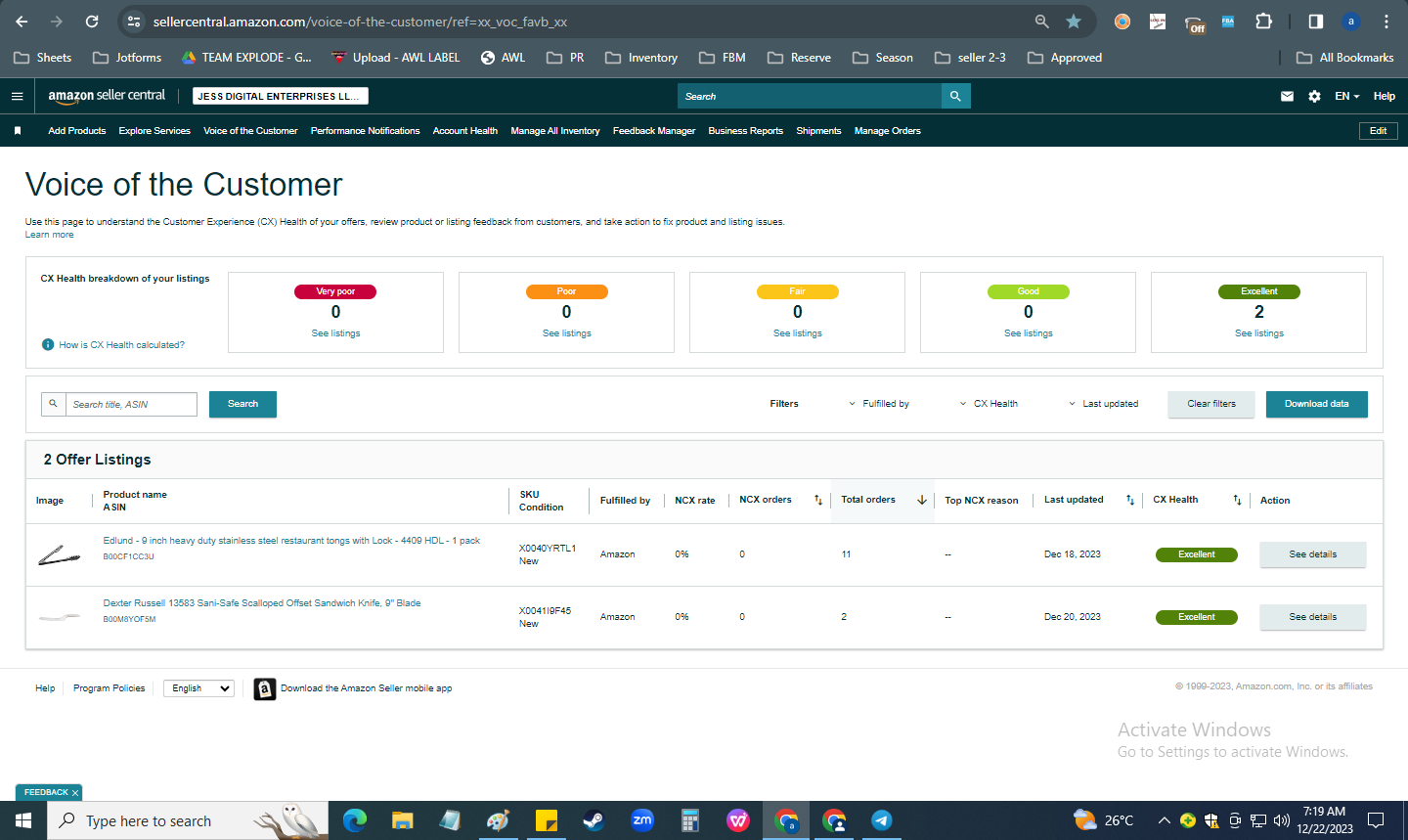Open Steam from the taskbar
This screenshot has width=1408, height=840.
594,820
